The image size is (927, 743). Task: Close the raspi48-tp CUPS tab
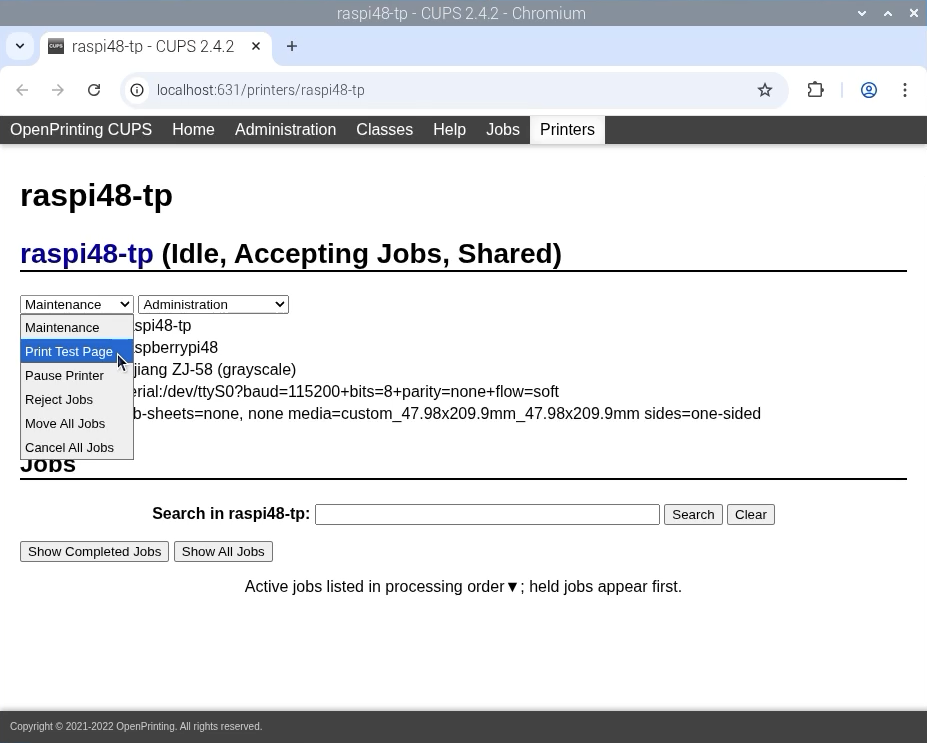(256, 46)
